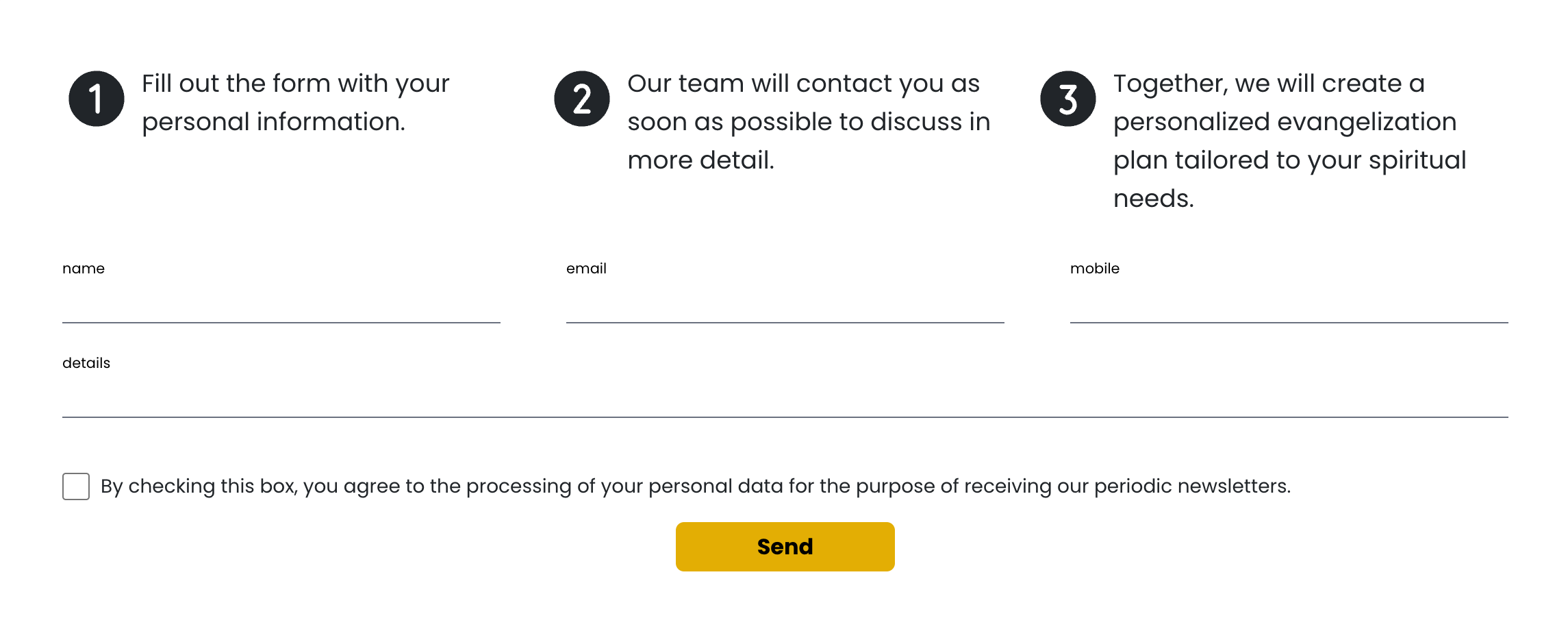Click the "details" field label
1568x629 pixels.
pos(86,363)
